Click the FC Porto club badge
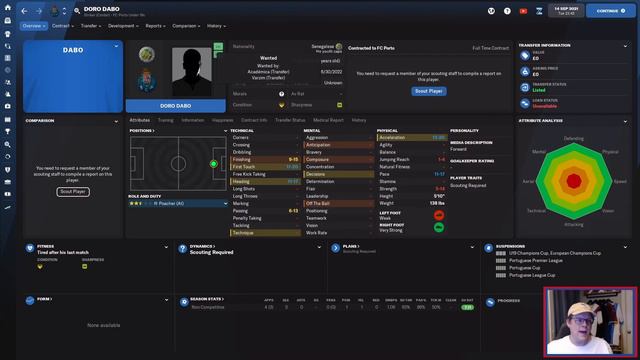This screenshot has width=640, height=360. point(146,81)
